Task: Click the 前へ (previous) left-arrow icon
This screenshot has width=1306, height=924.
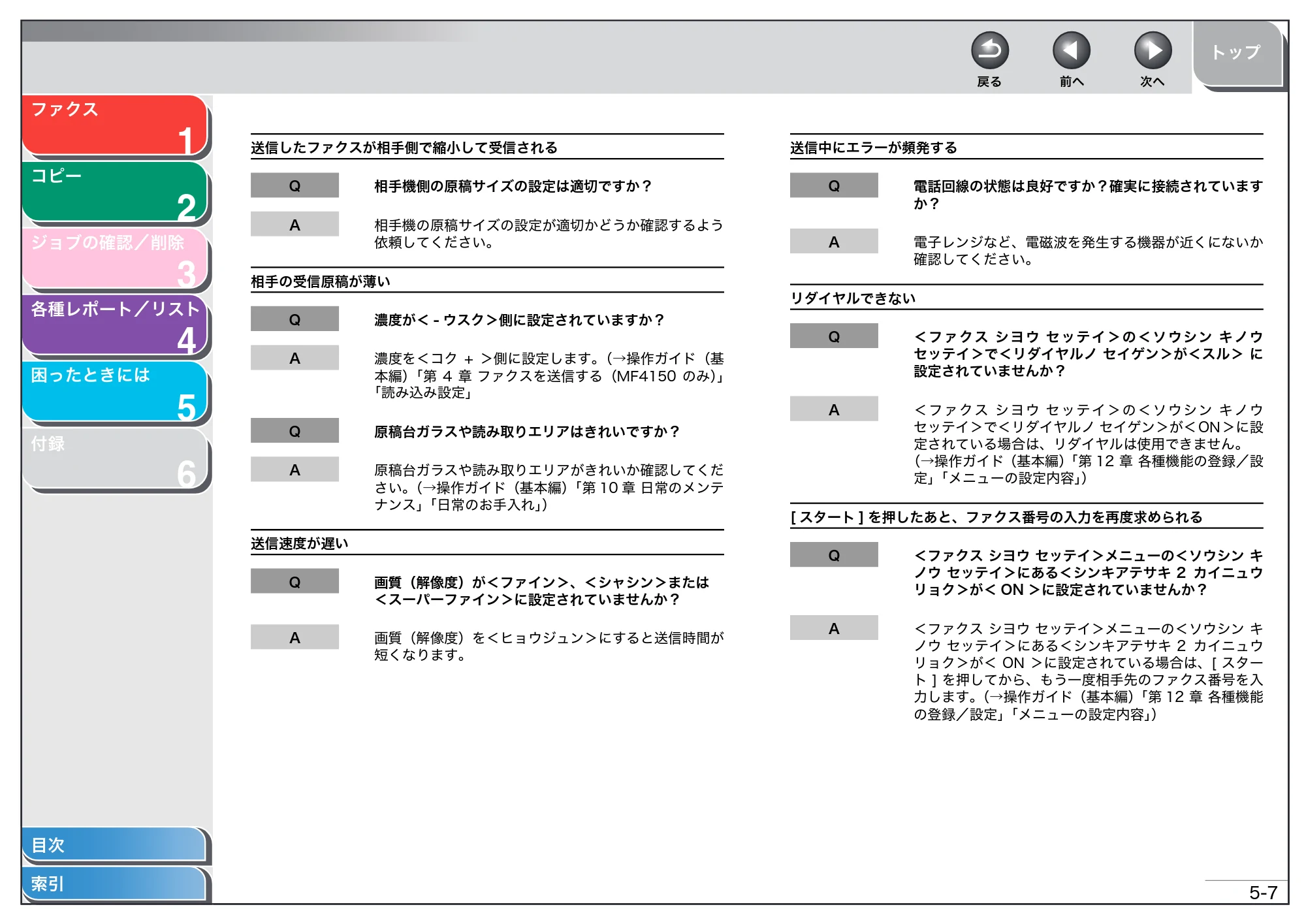Action: click(1071, 50)
